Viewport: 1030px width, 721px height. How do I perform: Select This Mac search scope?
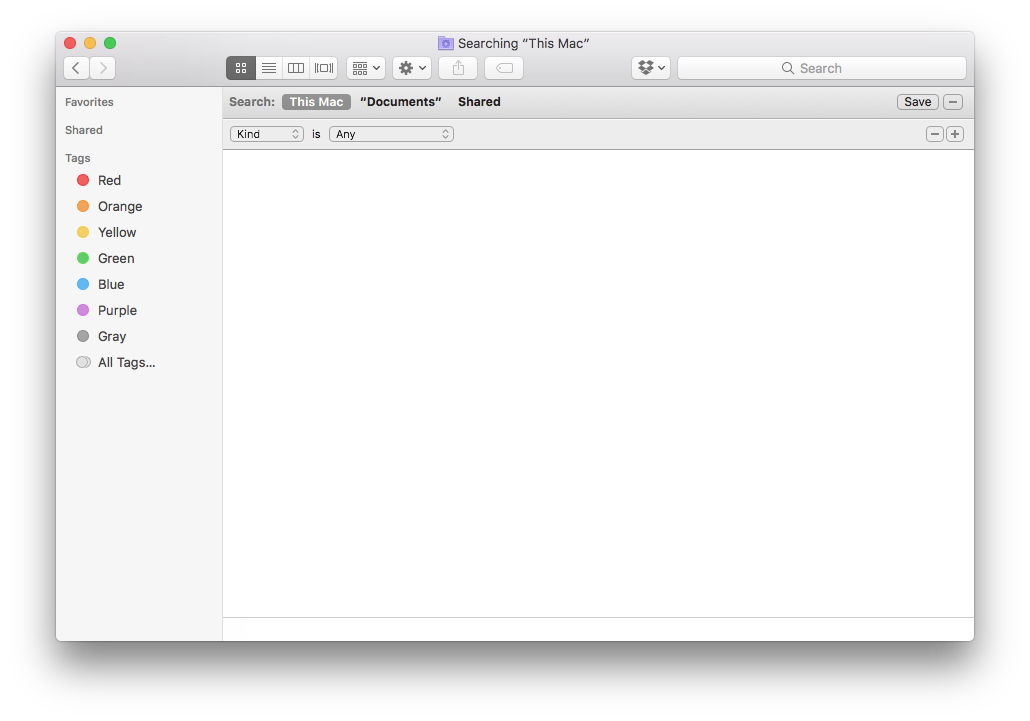316,102
